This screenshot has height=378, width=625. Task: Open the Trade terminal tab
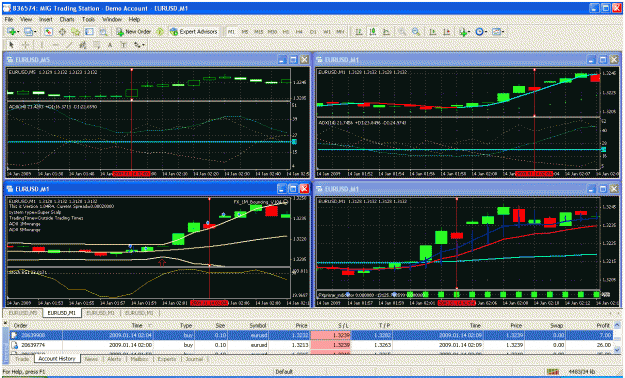[x=22, y=359]
